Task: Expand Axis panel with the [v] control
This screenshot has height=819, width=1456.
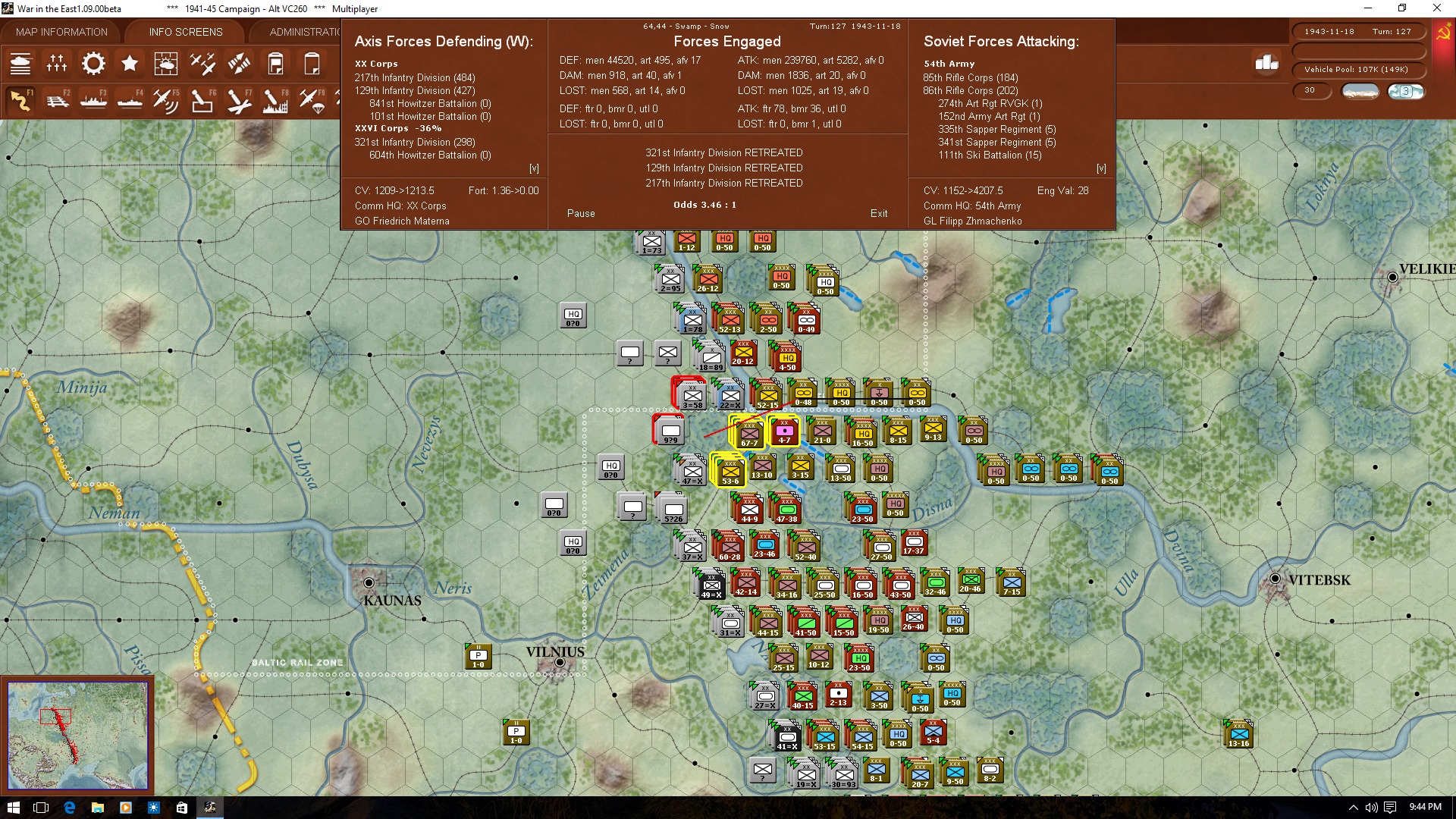Action: (x=535, y=168)
